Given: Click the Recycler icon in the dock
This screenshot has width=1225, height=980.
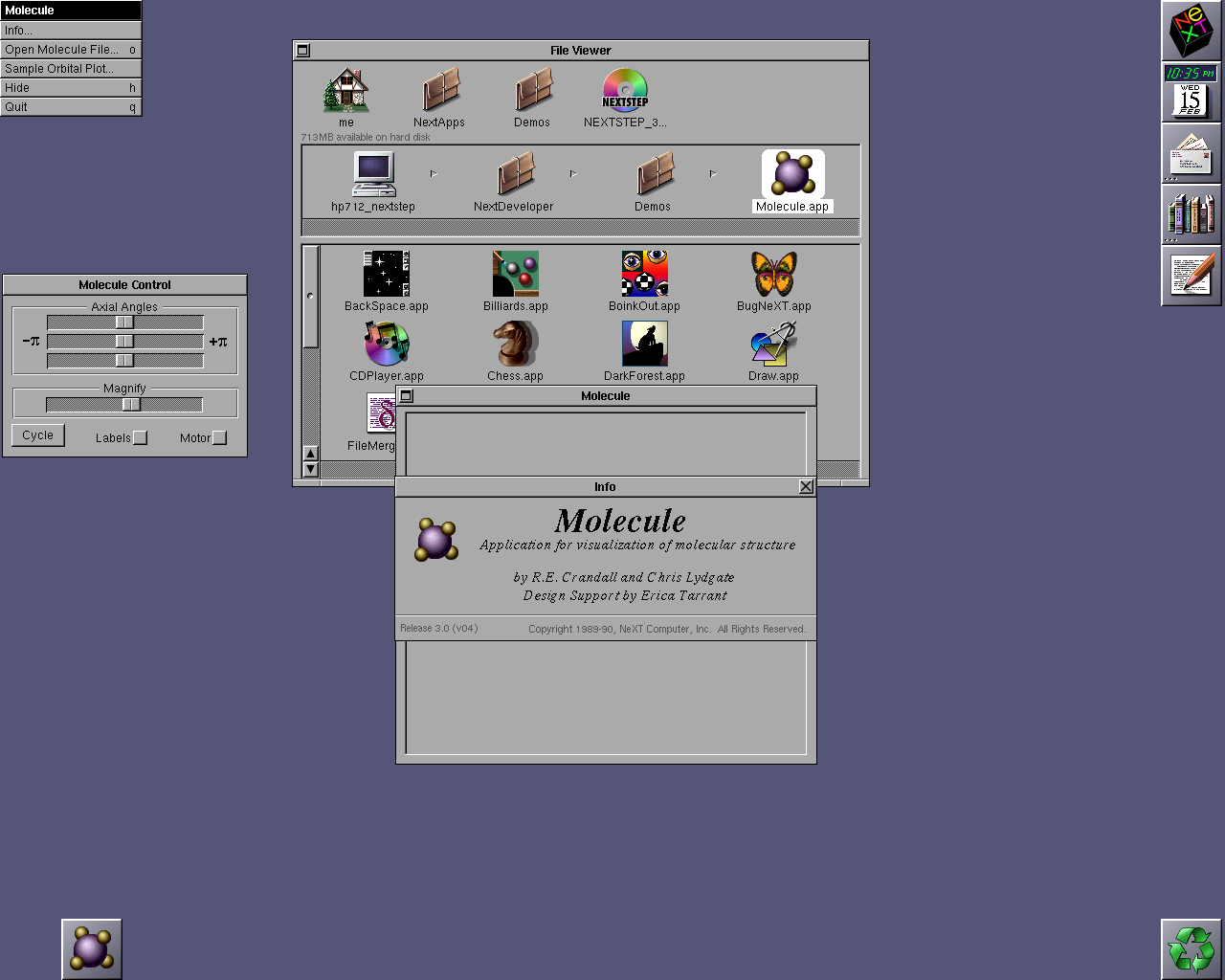Looking at the screenshot, I should click(x=1192, y=949).
